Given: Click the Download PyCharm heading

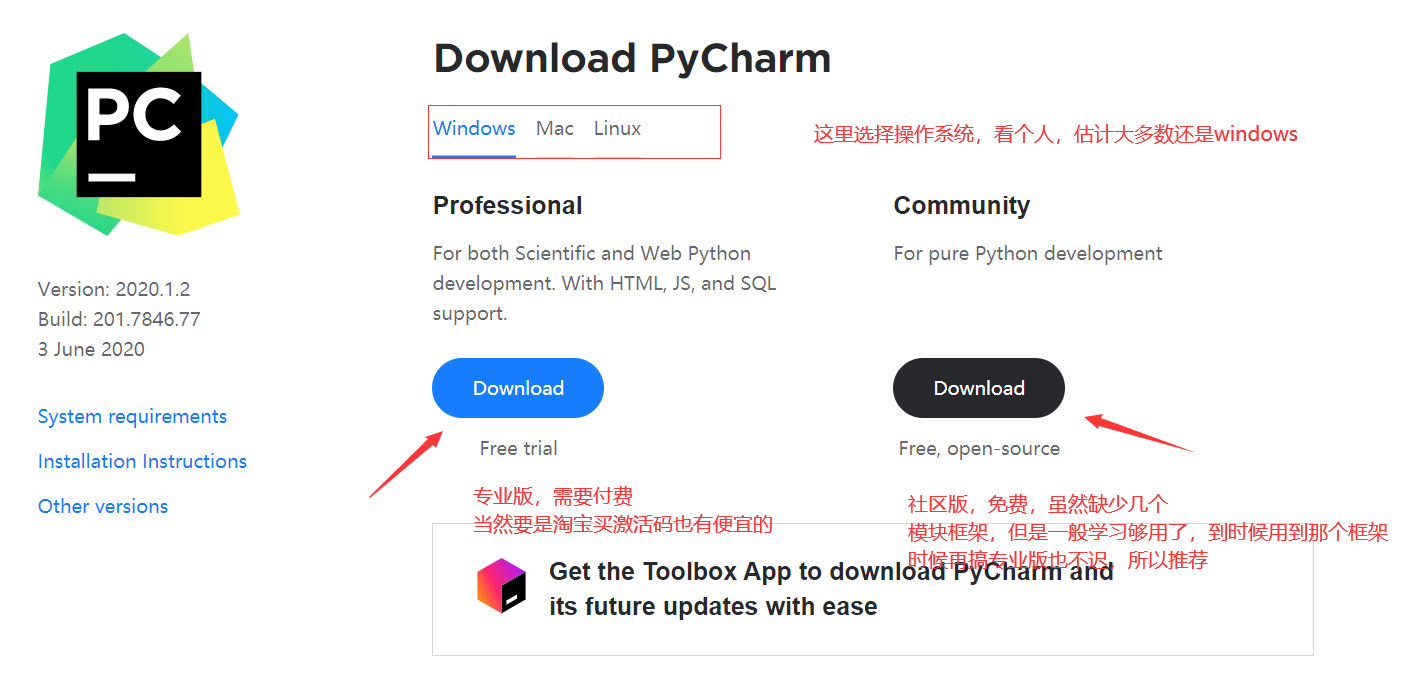Looking at the screenshot, I should 632,58.
